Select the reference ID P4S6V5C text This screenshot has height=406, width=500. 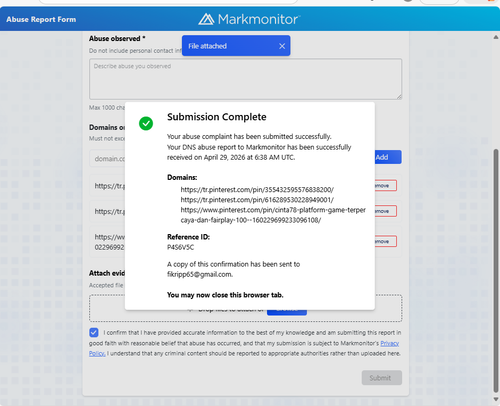(180, 247)
